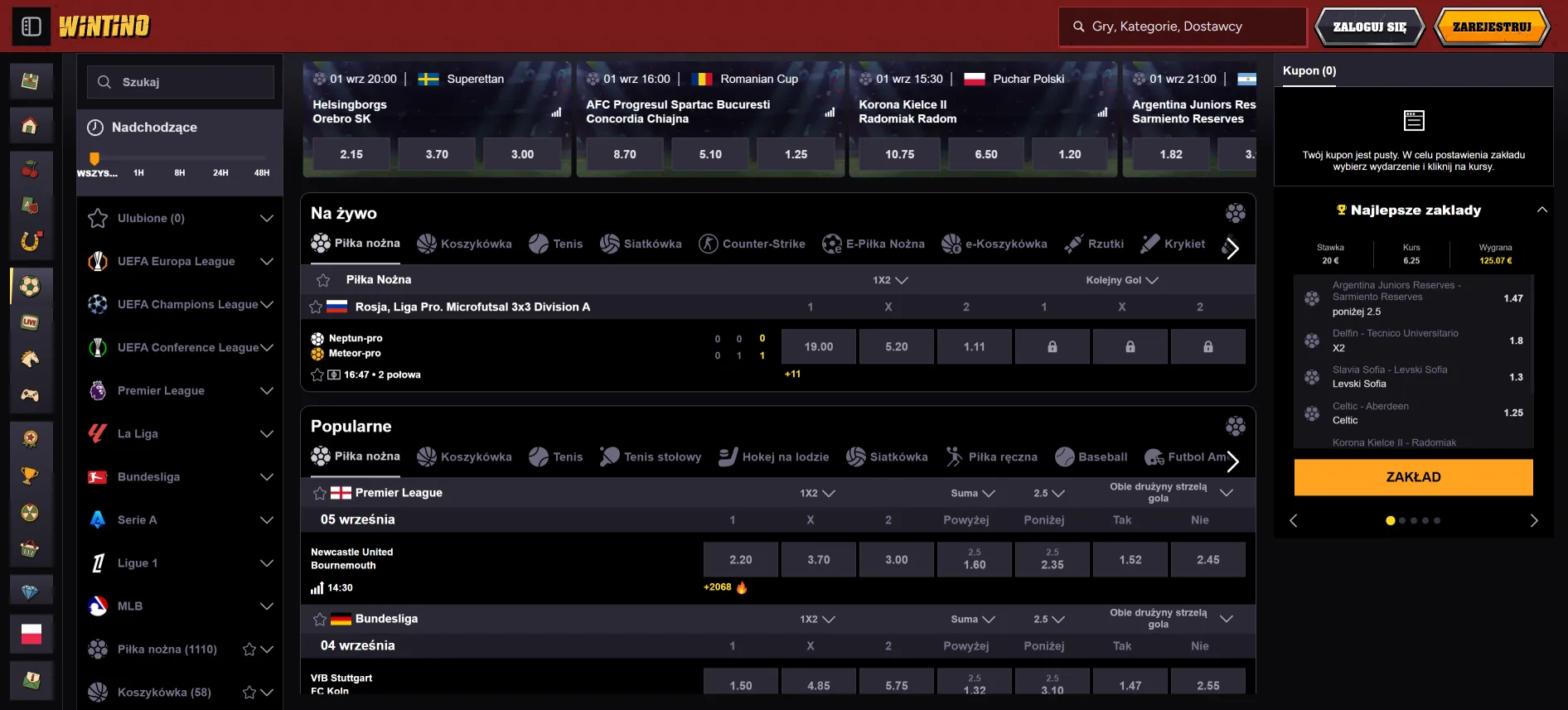
Task: Pick Helsingborgs home win odds 2.15
Action: coord(351,155)
